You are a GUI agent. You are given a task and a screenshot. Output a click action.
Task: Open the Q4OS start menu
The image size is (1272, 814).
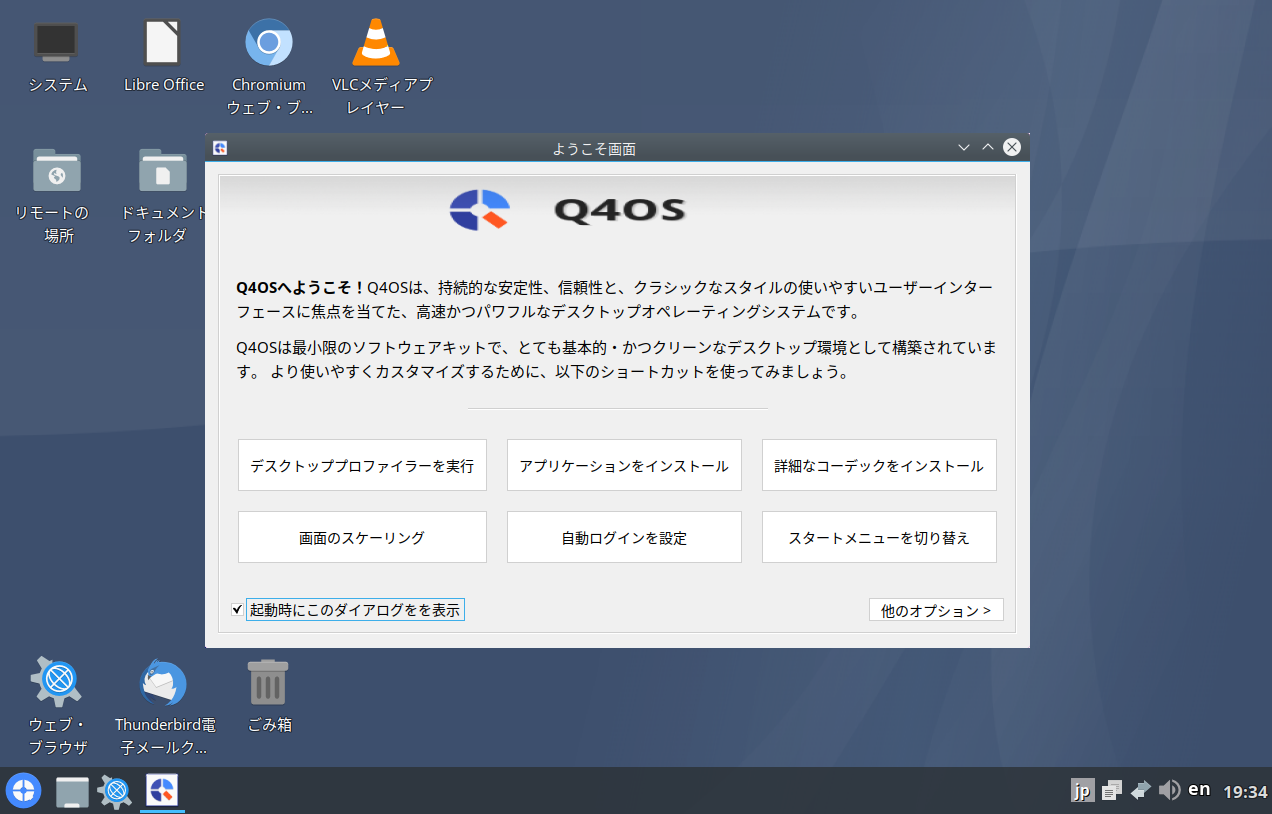(22, 790)
